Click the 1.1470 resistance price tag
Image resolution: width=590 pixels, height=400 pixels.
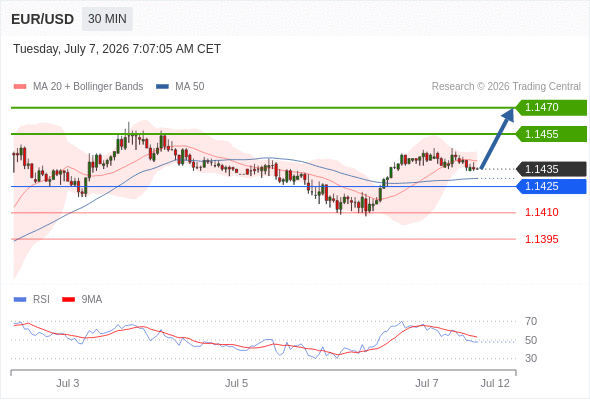pyautogui.click(x=551, y=108)
